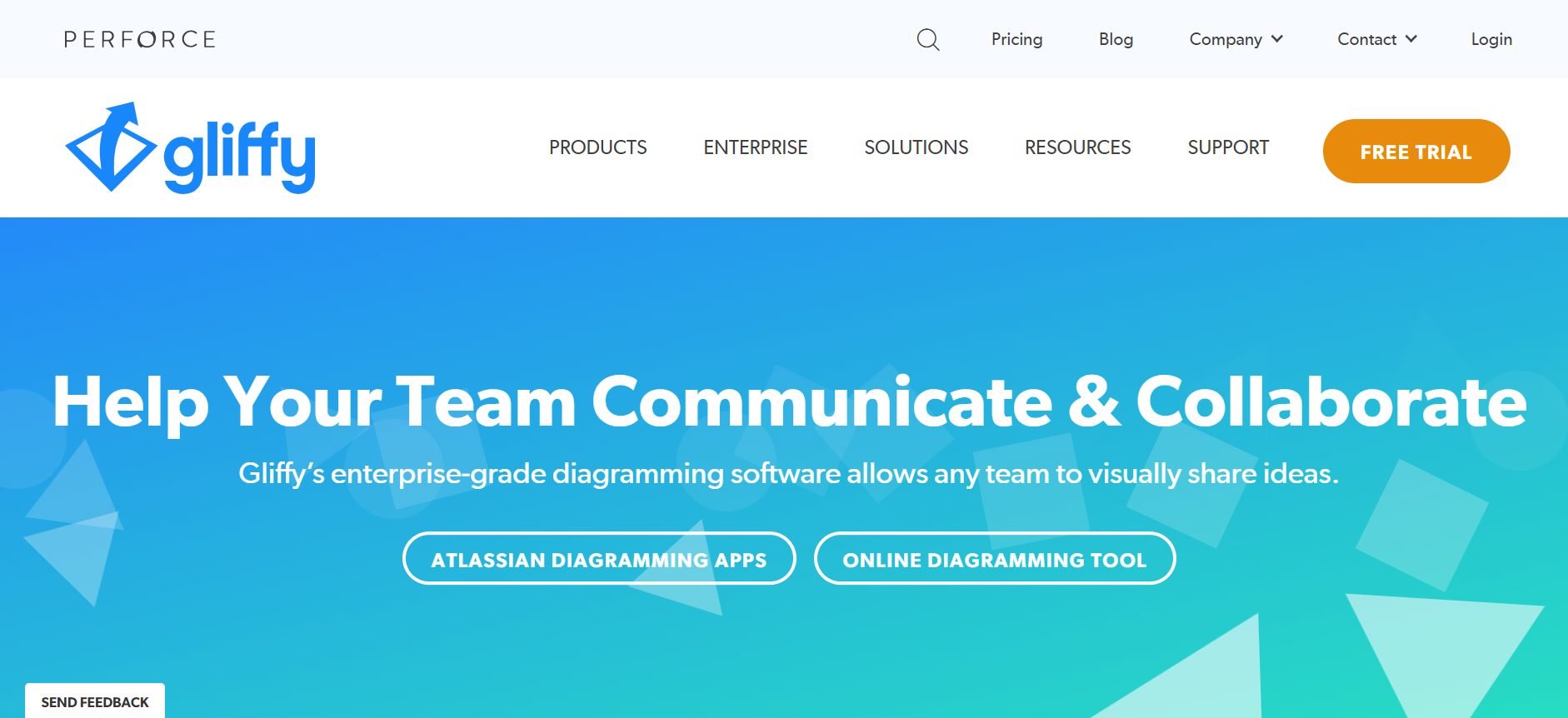Expand the Contact dropdown chevron
Image resolution: width=1568 pixels, height=718 pixels.
coord(1411,39)
